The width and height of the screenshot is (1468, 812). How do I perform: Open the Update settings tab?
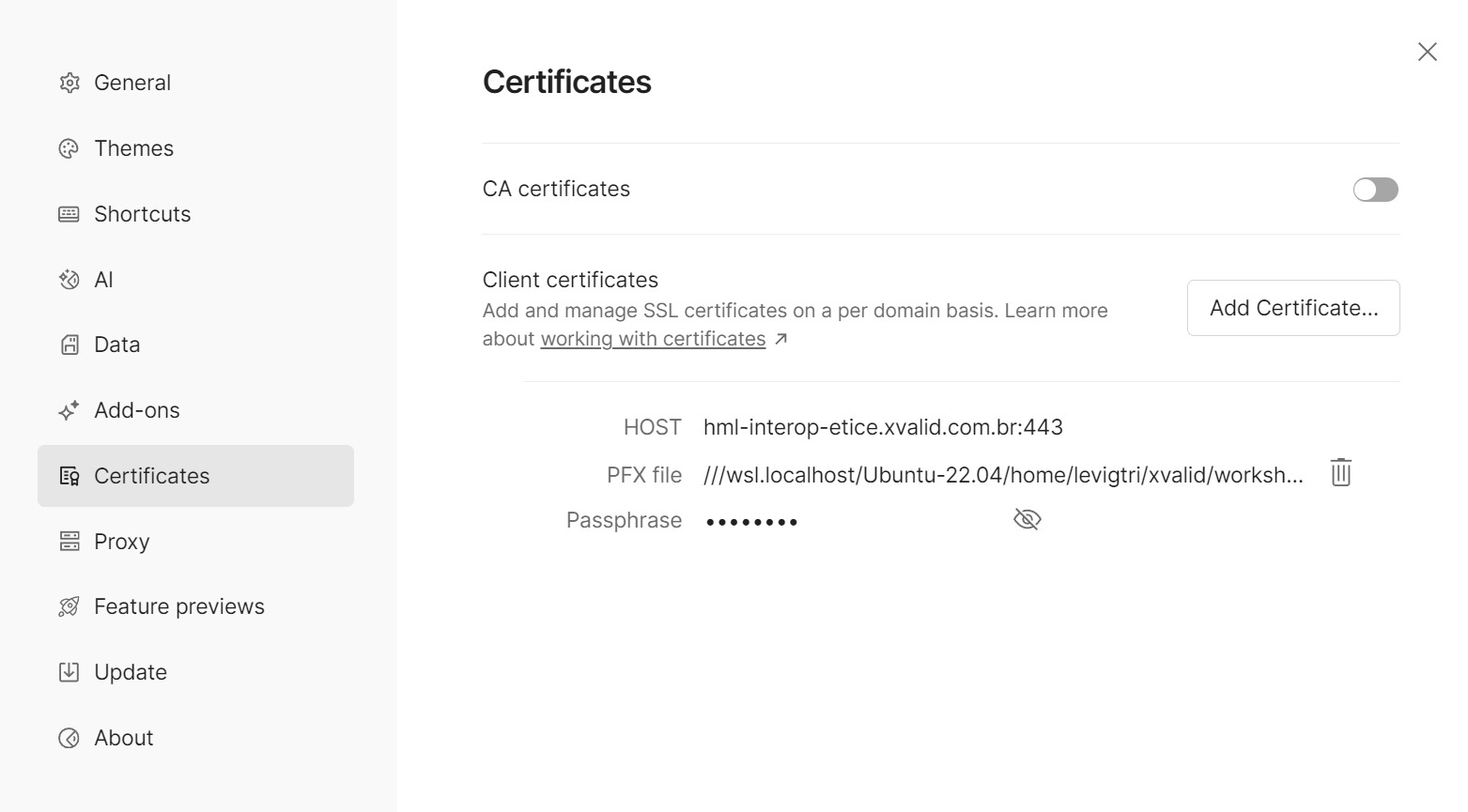click(131, 672)
